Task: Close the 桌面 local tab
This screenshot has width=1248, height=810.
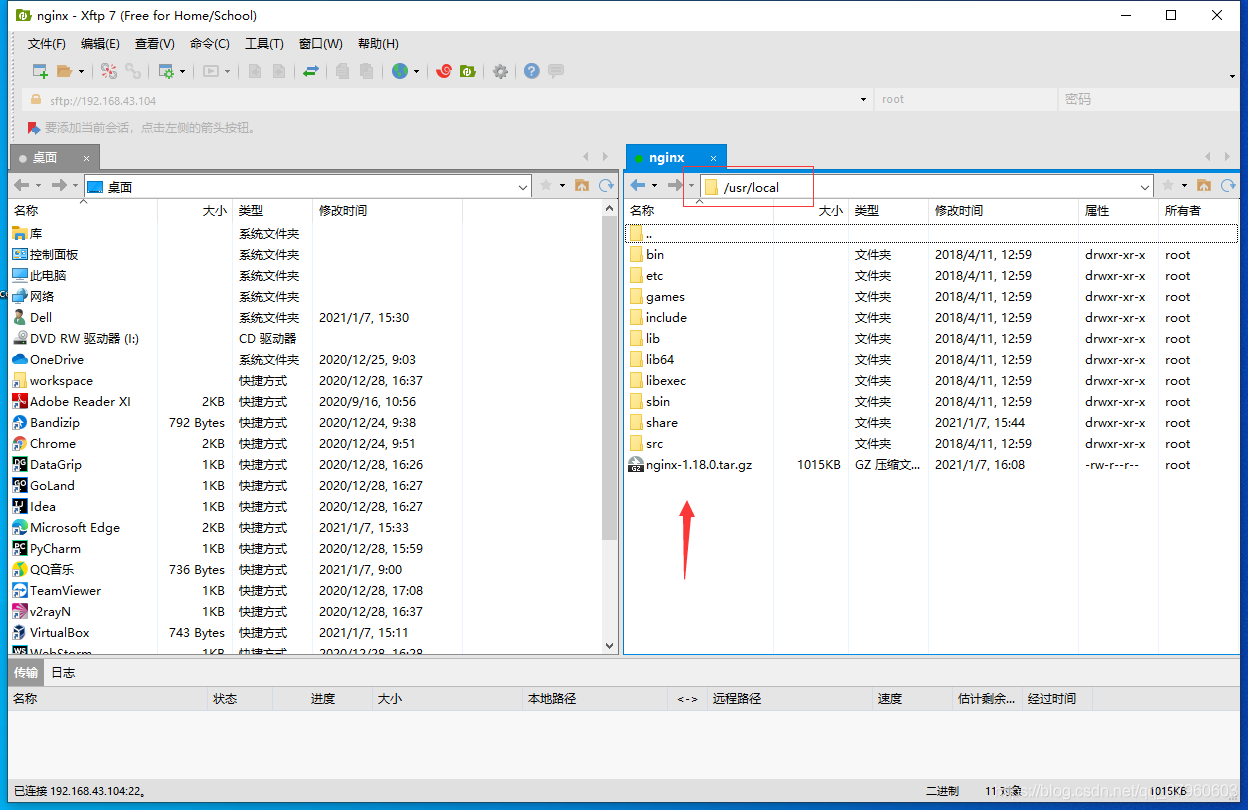Action: (87, 158)
